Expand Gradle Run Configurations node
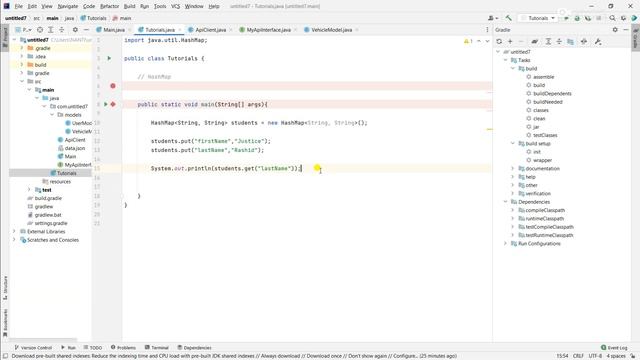 (x=505, y=243)
